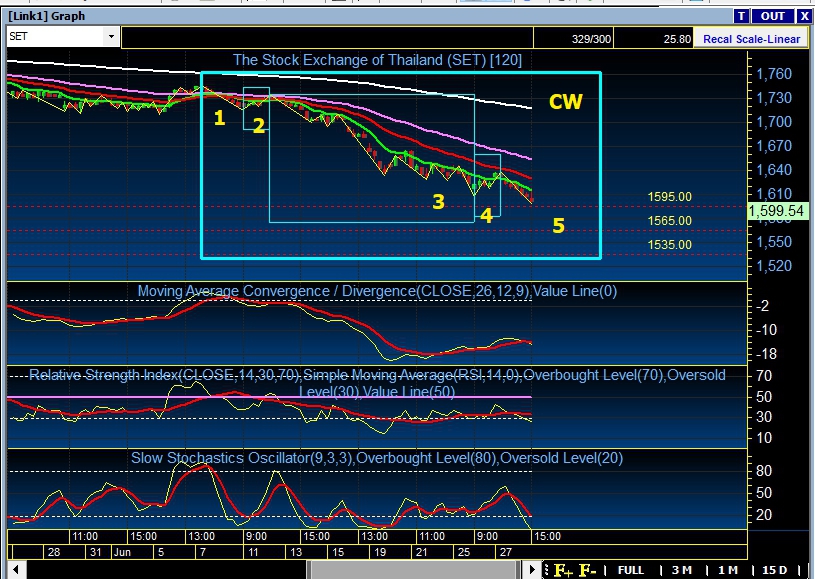Click the 27 date label on axis
815x579 pixels.
(x=506, y=552)
